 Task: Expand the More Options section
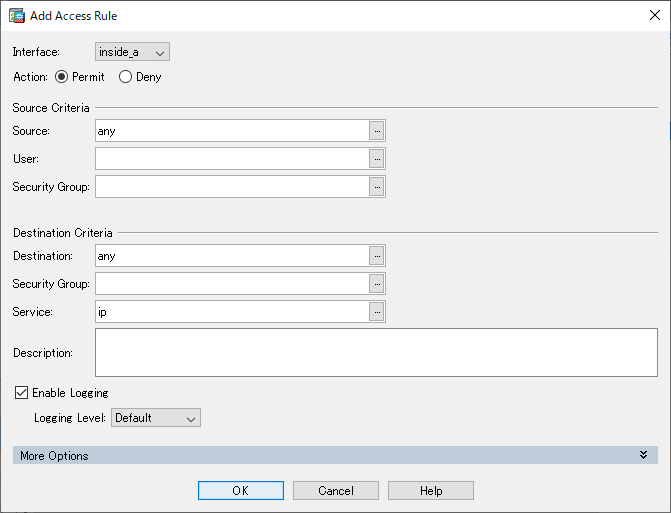click(x=335, y=455)
